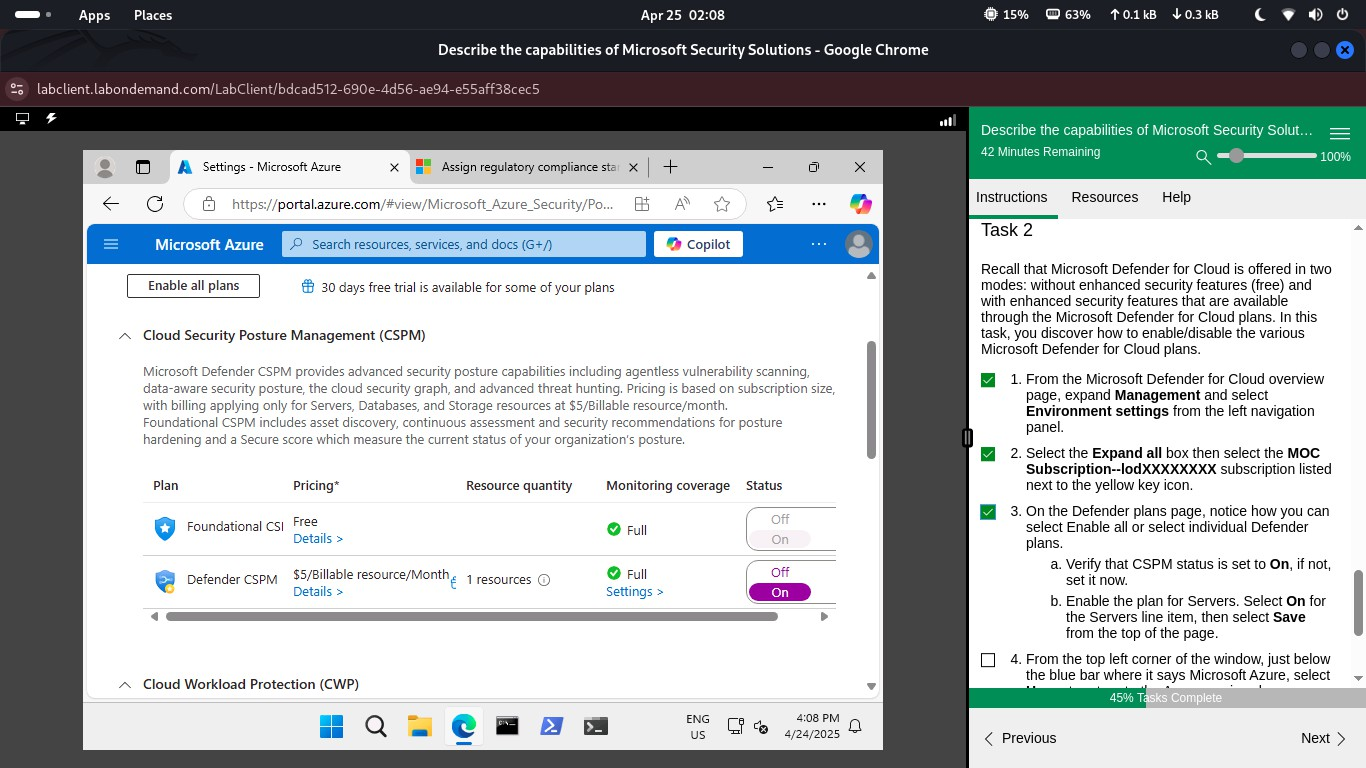The image size is (1366, 768).
Task: Launch PowerShell from the taskbar
Action: point(551,726)
